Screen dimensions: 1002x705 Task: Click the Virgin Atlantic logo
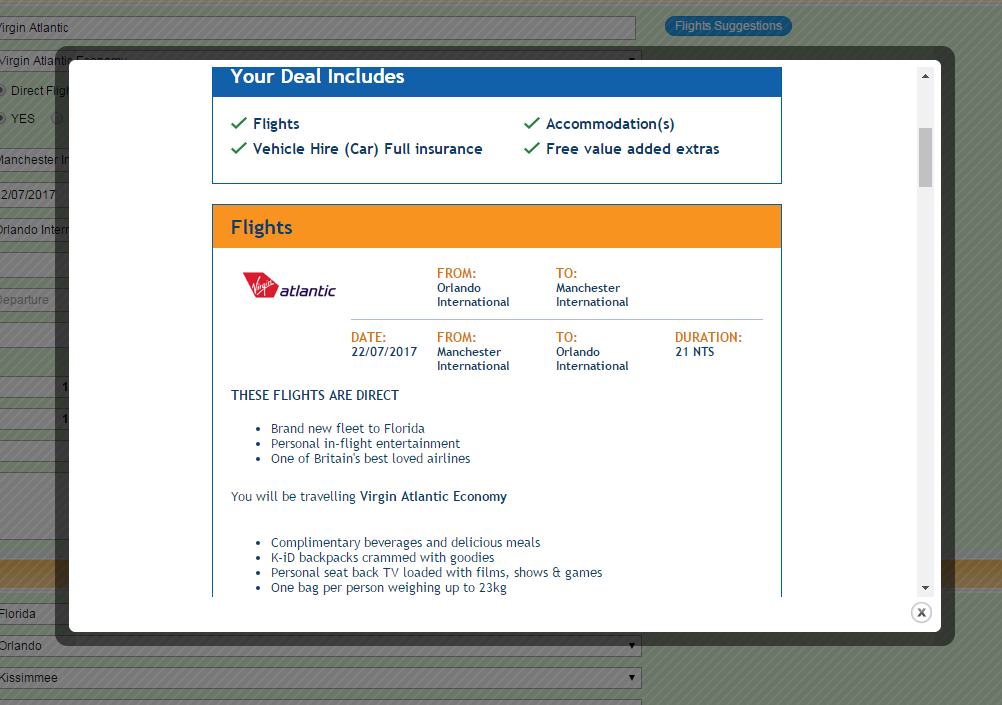coord(289,285)
